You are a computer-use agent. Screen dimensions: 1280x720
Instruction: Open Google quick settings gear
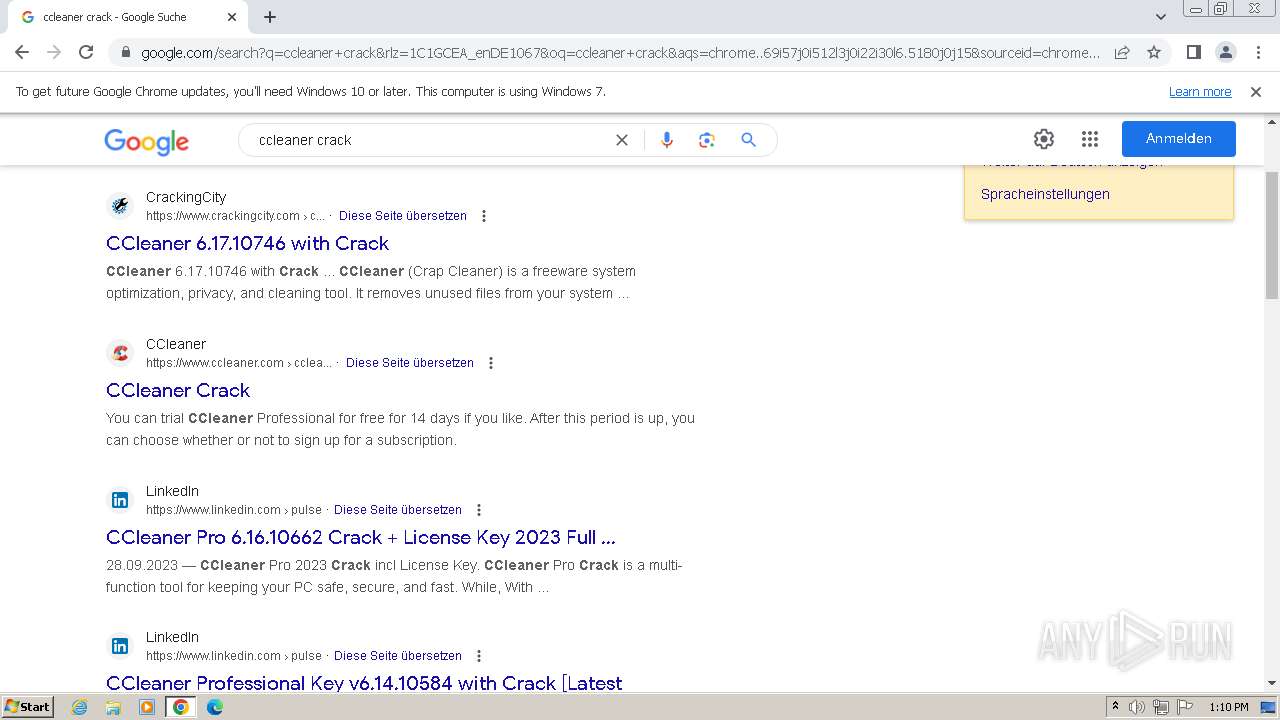(1044, 139)
